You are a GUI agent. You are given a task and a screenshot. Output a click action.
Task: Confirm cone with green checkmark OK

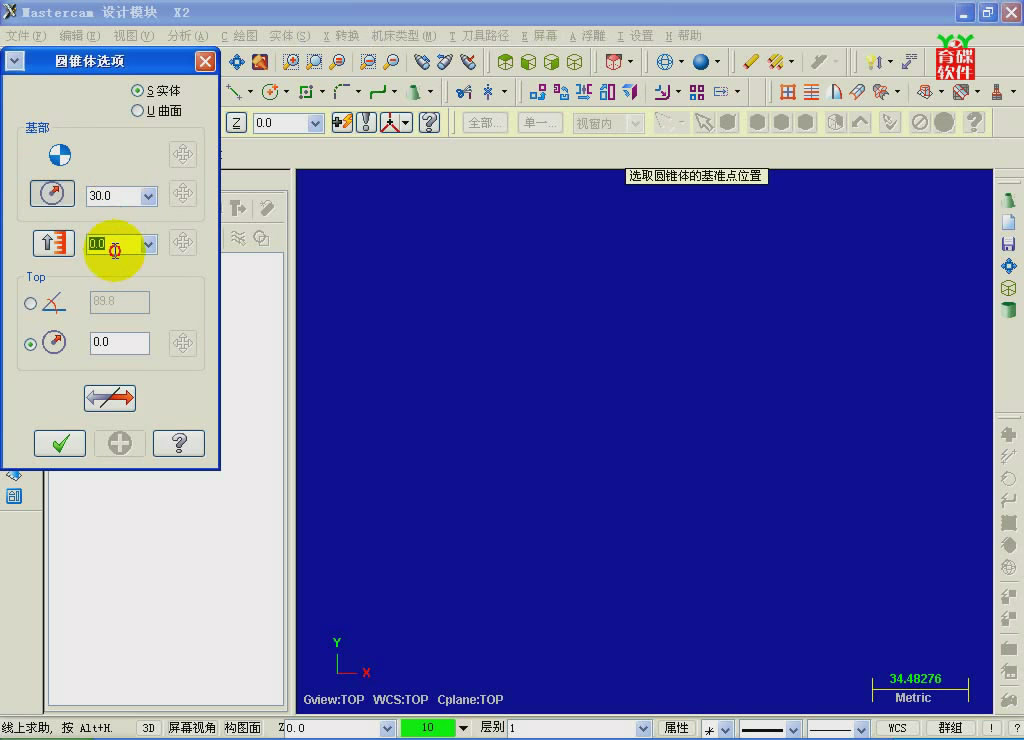(x=59, y=443)
